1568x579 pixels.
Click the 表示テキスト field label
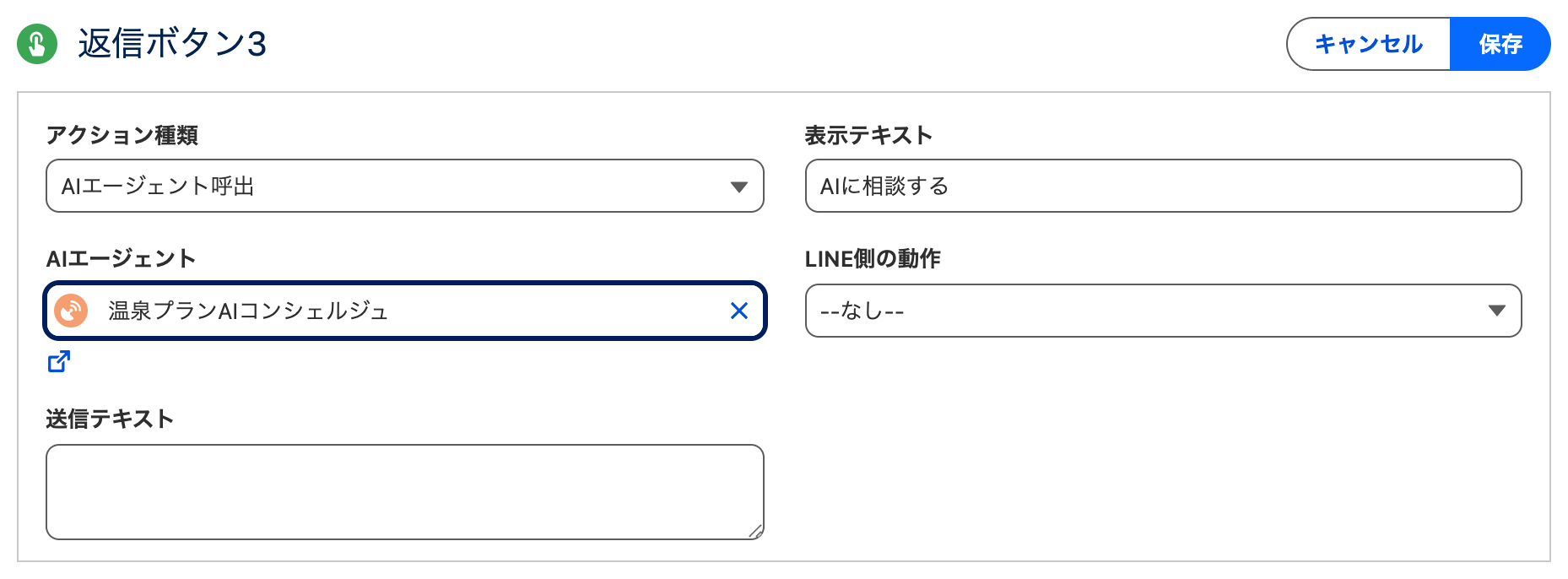868,135
